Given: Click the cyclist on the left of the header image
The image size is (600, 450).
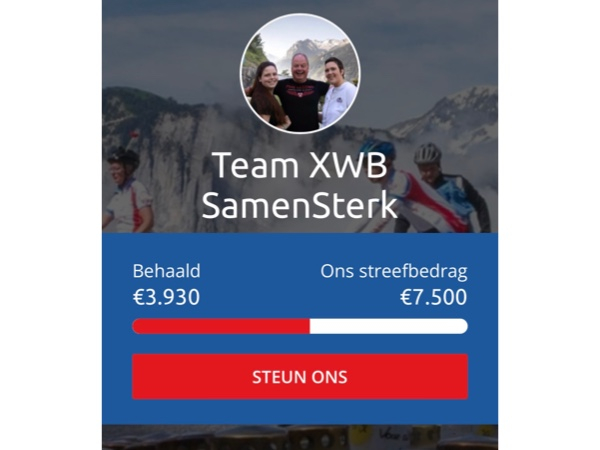Looking at the screenshot, I should tap(126, 191).
